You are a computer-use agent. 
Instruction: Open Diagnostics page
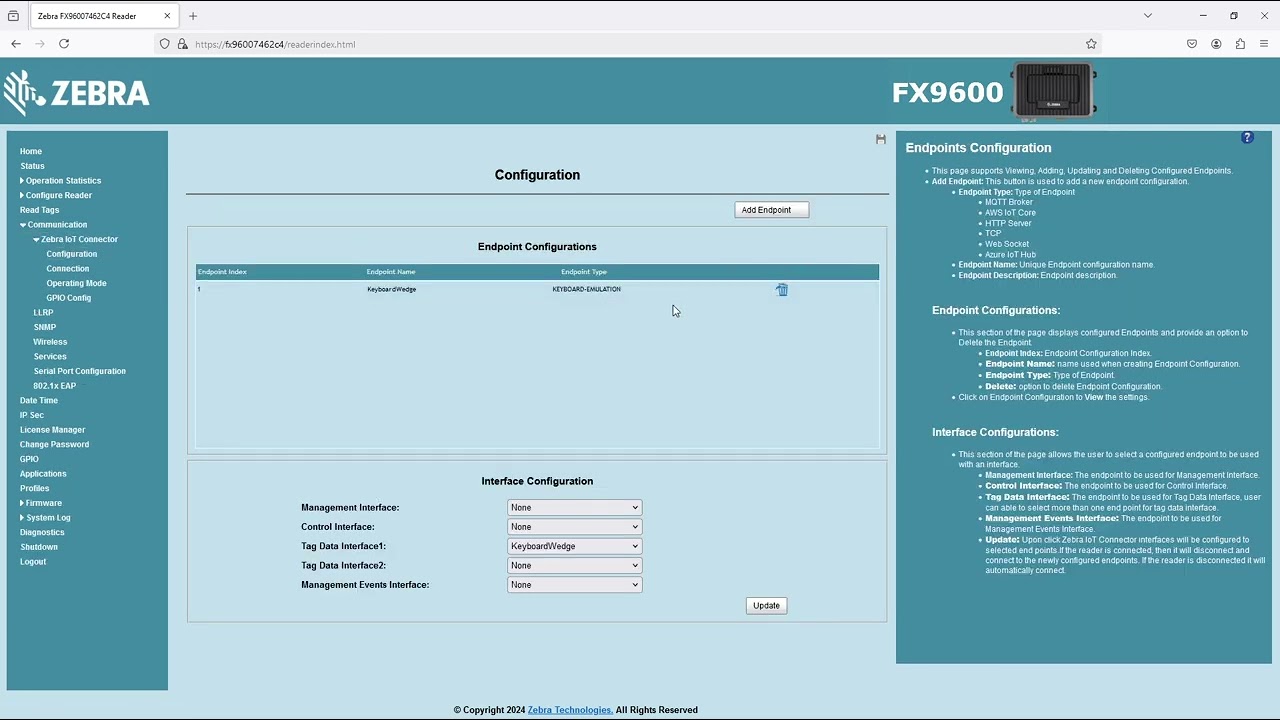click(x=42, y=533)
